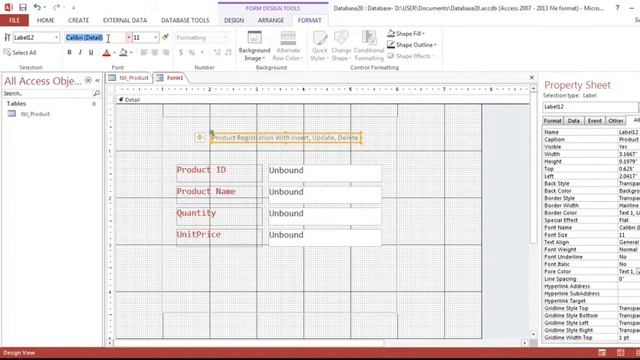Open the EXTERNAL DATA ribbon tab
Screen dimensions: 640x360
pos(124,20)
